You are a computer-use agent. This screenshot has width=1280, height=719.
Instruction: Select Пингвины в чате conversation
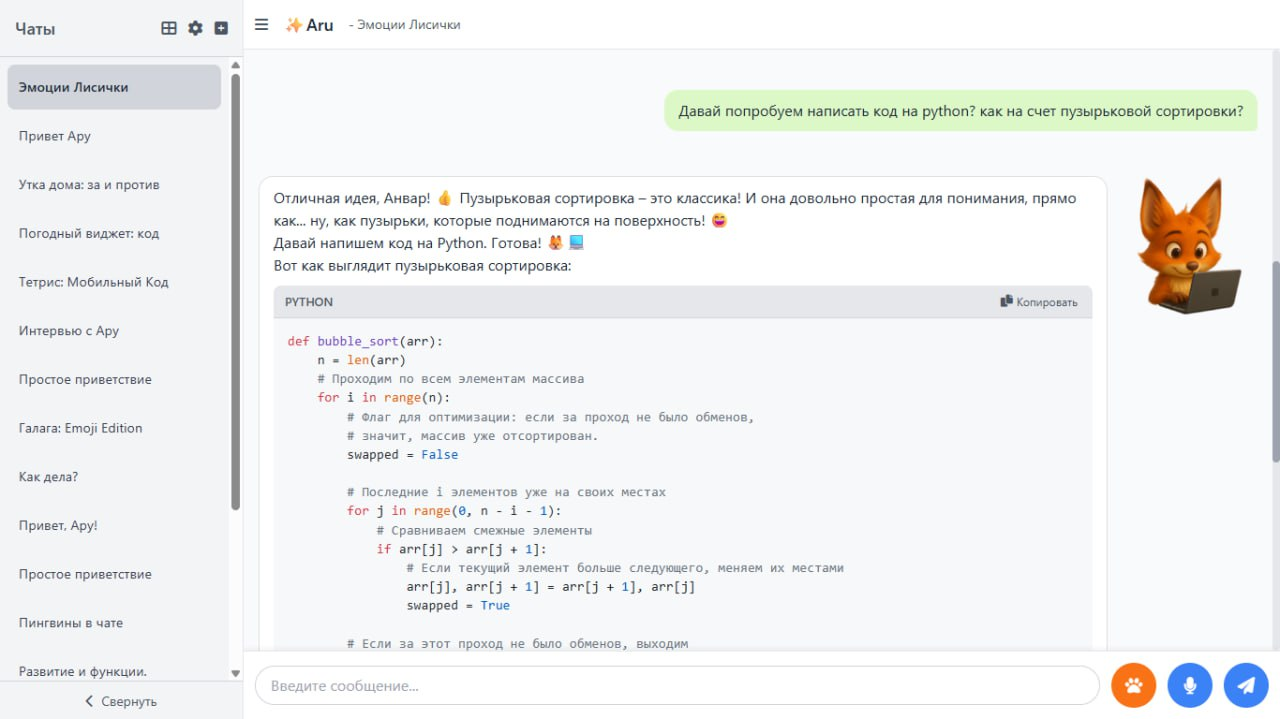pyautogui.click(x=71, y=623)
